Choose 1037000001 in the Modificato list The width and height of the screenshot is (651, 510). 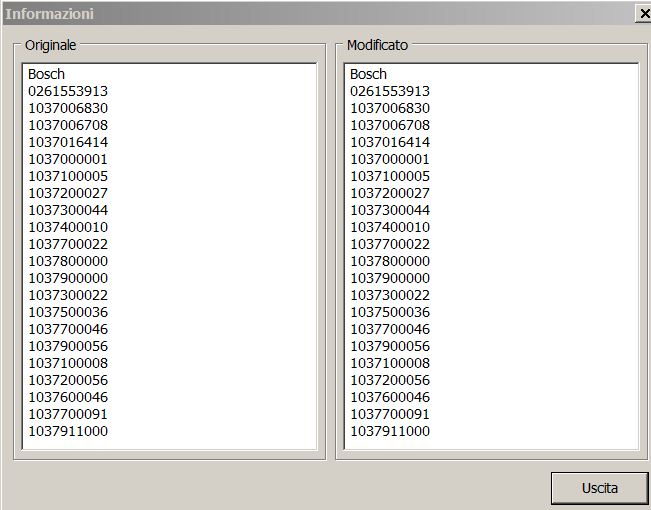pos(390,159)
